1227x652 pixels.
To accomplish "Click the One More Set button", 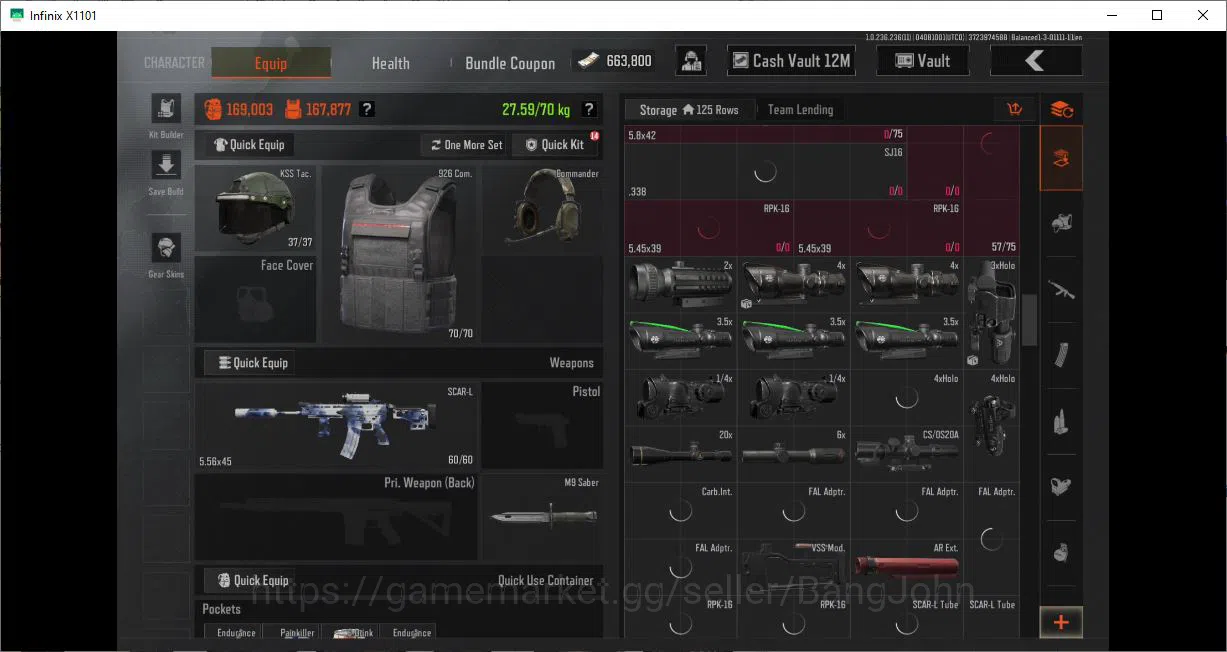I will (x=466, y=145).
